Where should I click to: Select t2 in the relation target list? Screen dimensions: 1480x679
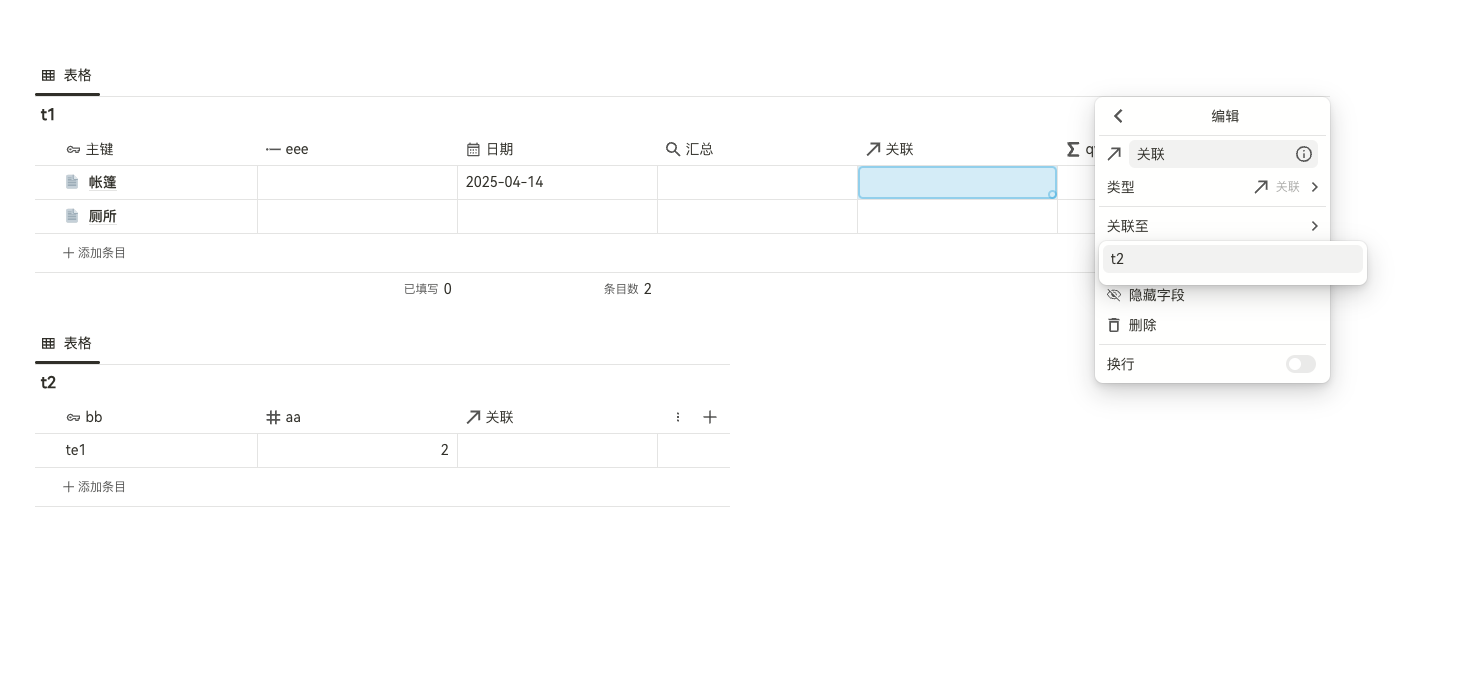[x=1232, y=259]
